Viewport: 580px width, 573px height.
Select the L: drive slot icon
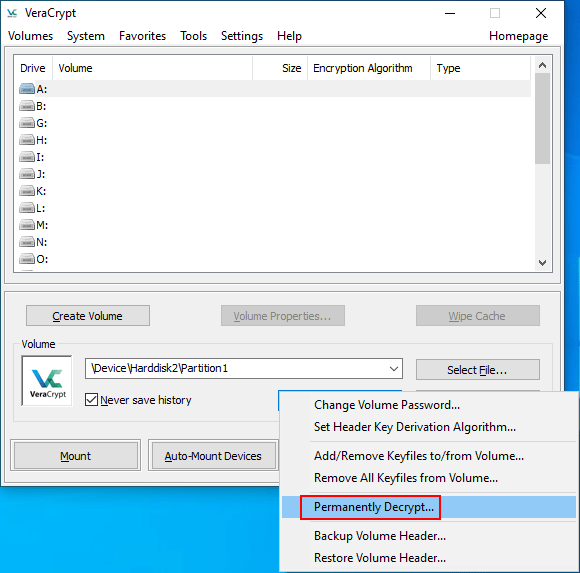(27, 208)
